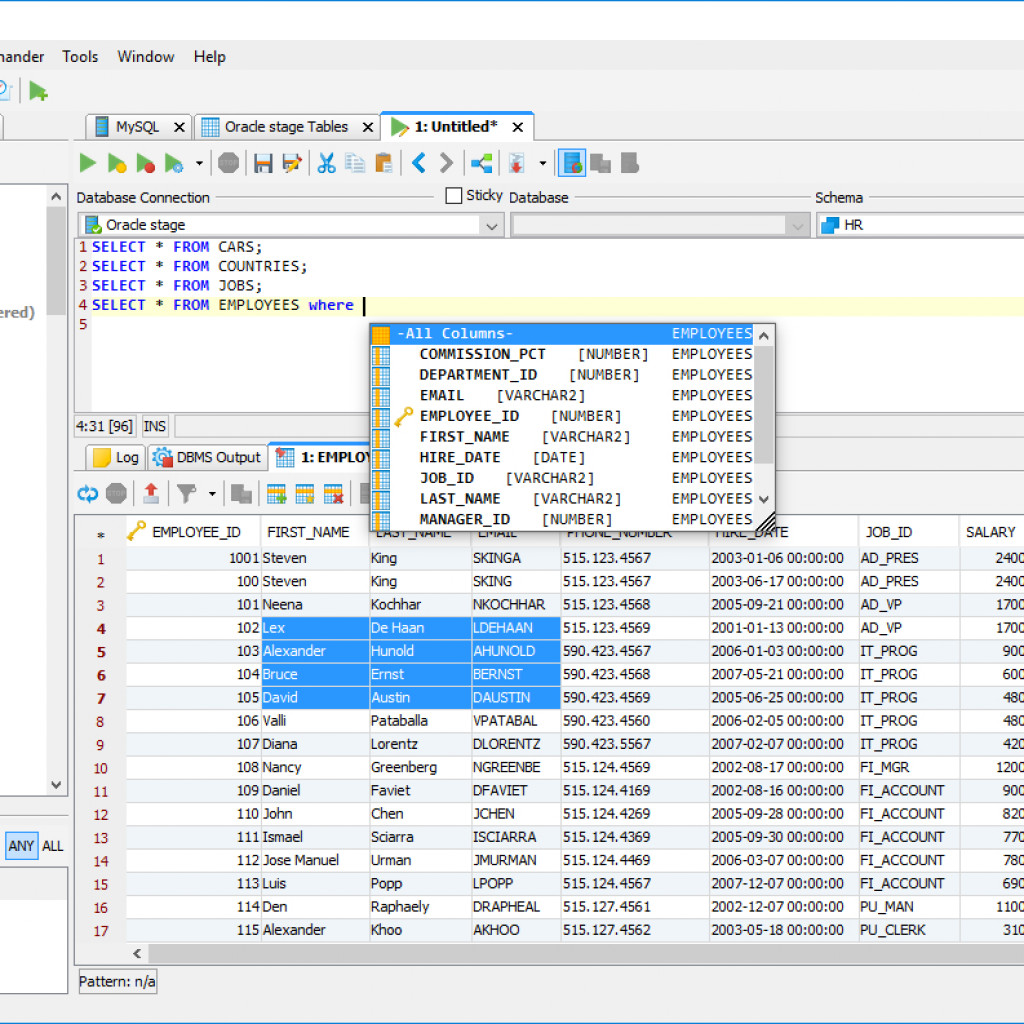Viewport: 1024px width, 1024px height.
Task: Execute the SQL script with the green play icon
Action: (x=88, y=163)
